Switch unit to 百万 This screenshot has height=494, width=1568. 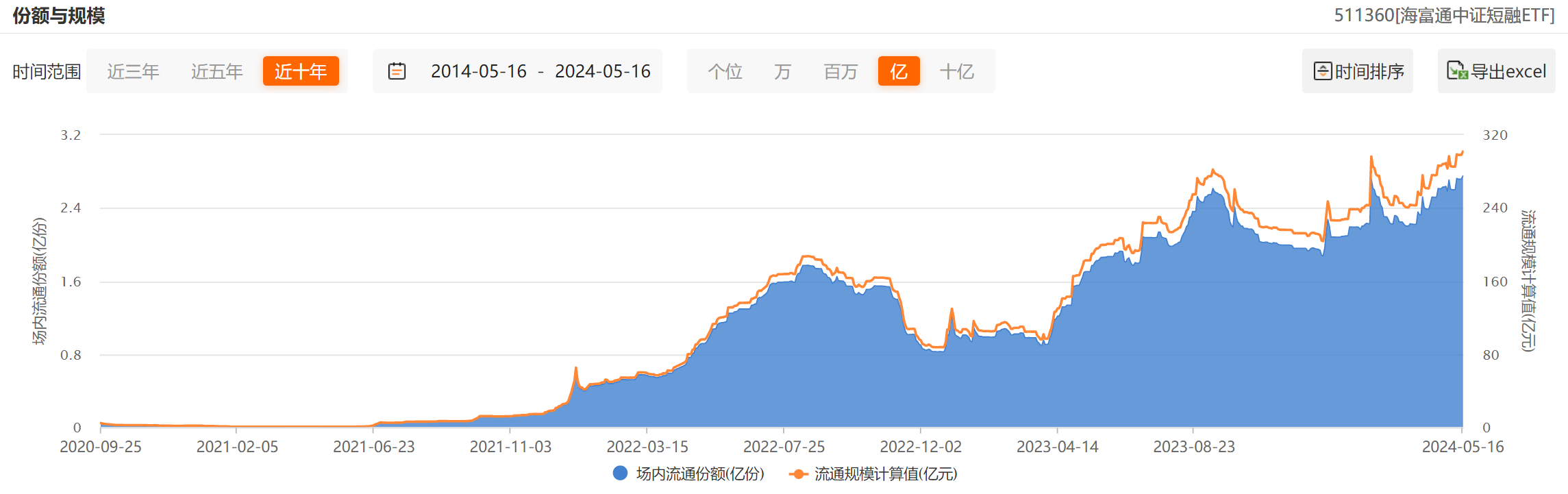click(x=841, y=71)
